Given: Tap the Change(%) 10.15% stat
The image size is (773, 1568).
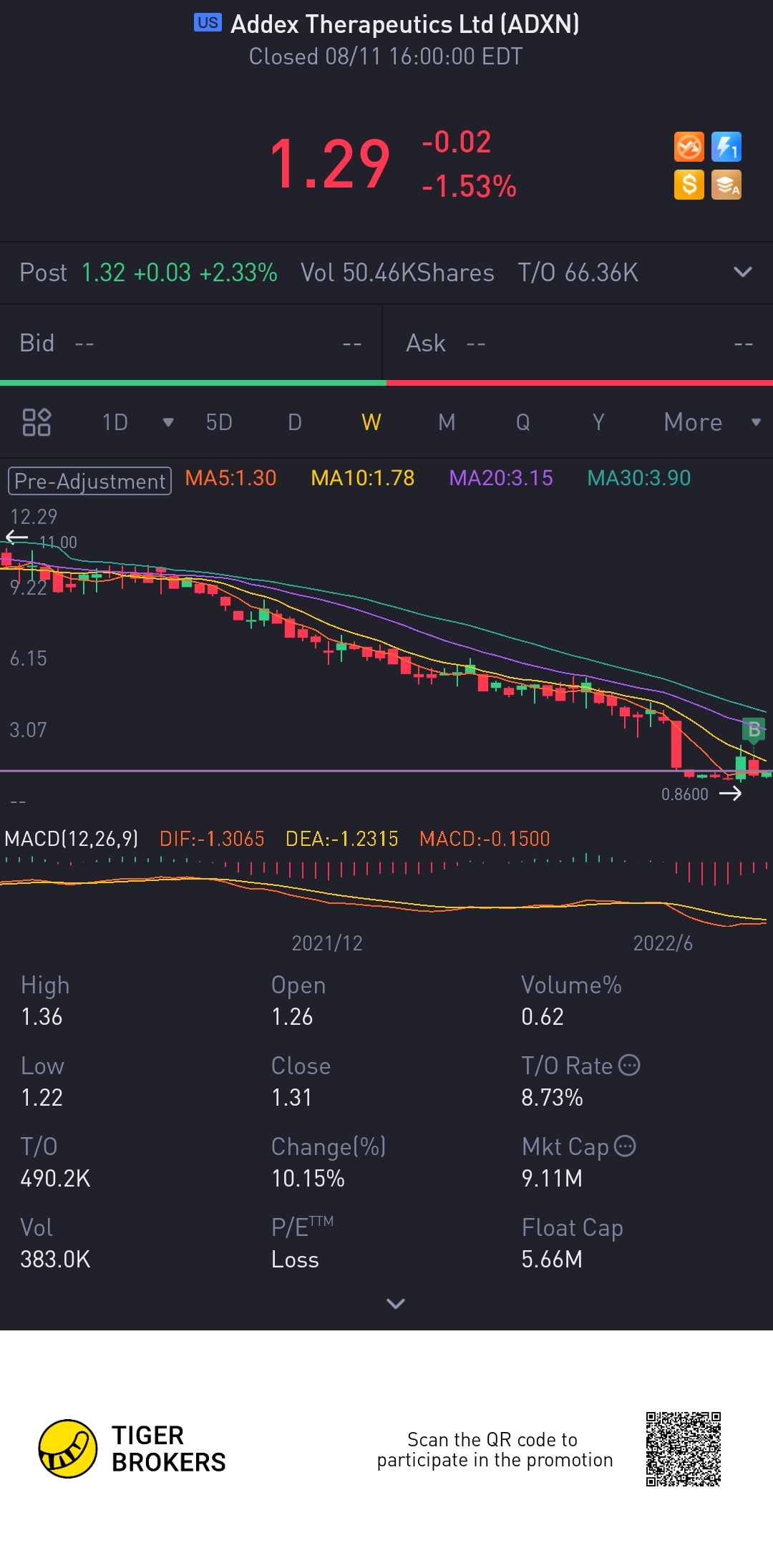Looking at the screenshot, I should point(329,1162).
